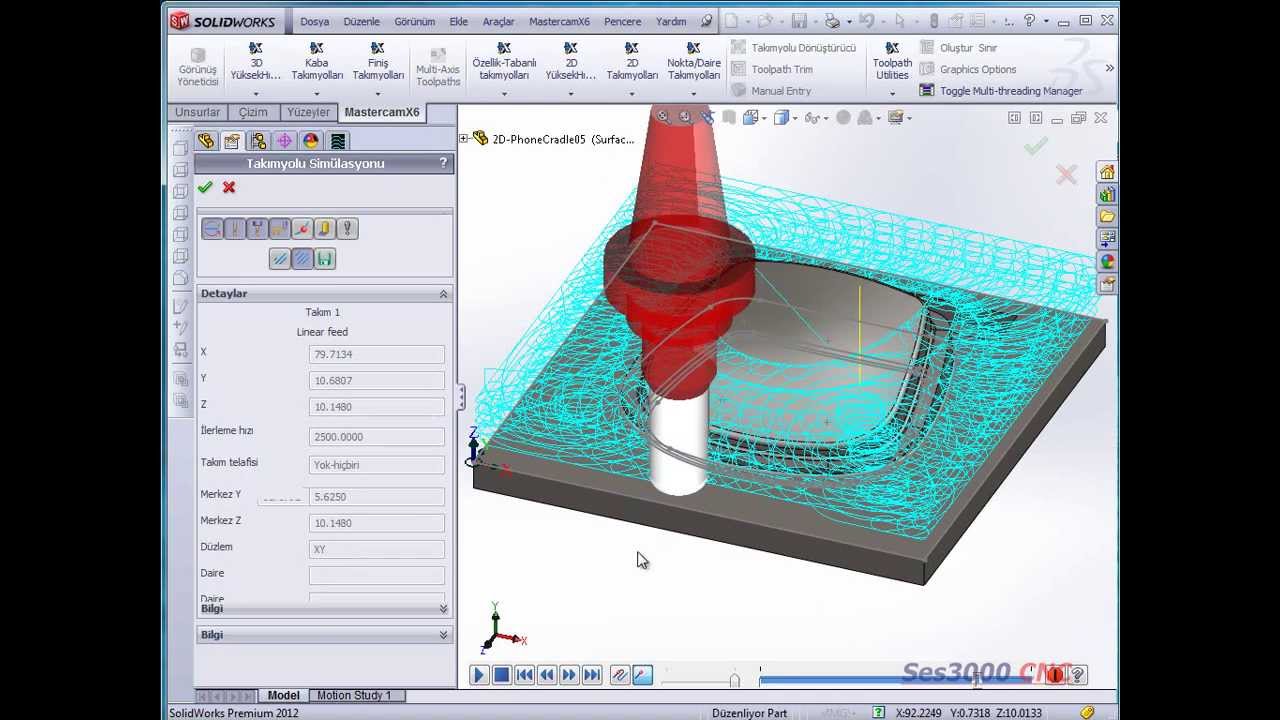This screenshot has height=720, width=1280.
Task: Jump to simulation start
Action: tap(524, 675)
